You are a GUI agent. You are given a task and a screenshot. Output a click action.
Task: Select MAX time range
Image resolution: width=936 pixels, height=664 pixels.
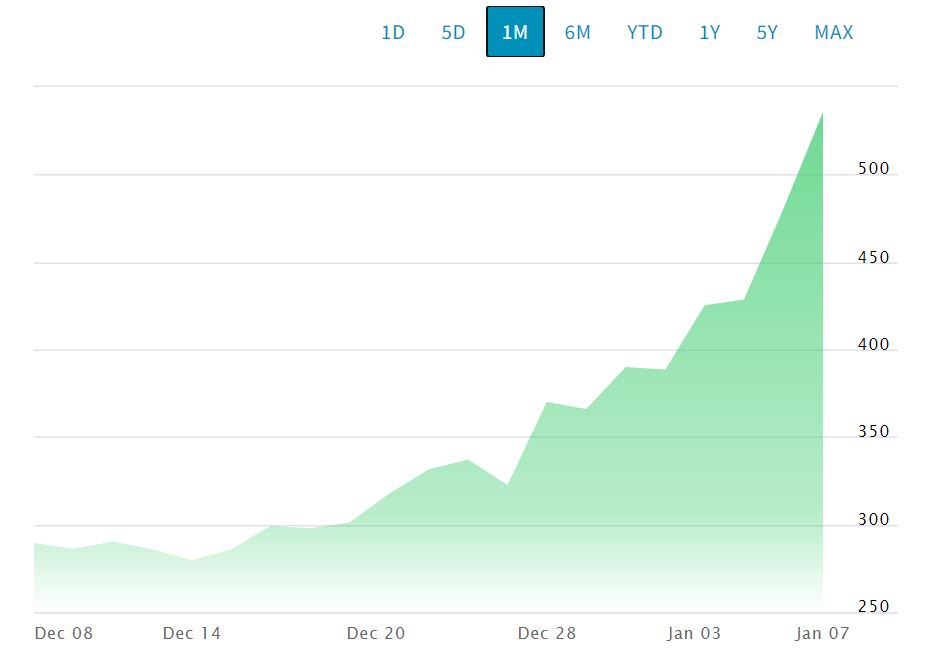[x=834, y=32]
